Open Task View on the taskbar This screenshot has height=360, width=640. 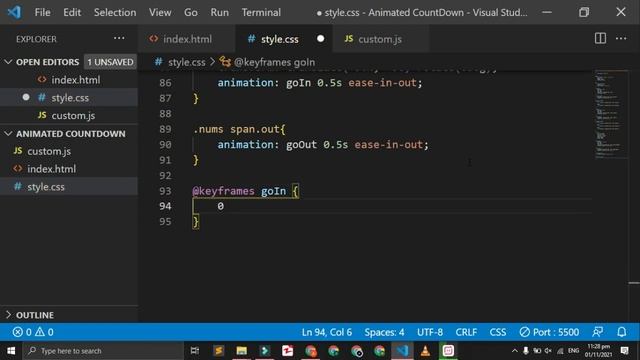195,351
